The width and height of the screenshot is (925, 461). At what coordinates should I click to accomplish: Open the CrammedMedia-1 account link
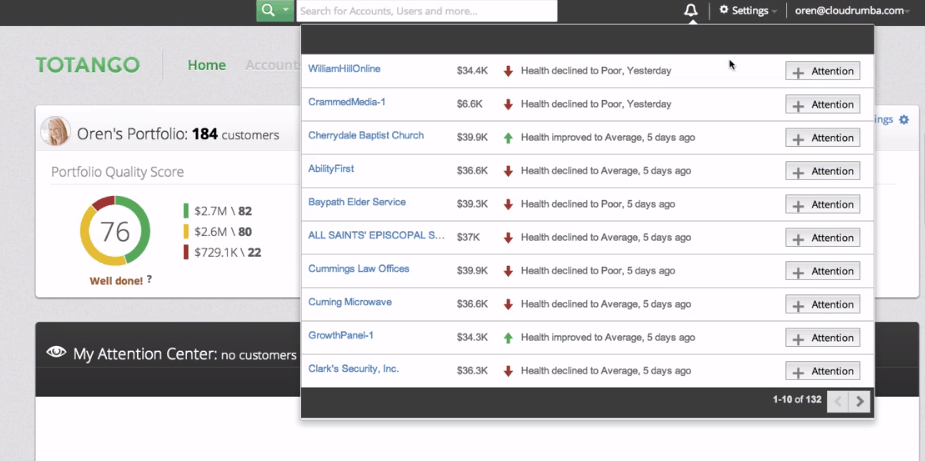pyautogui.click(x=346, y=102)
